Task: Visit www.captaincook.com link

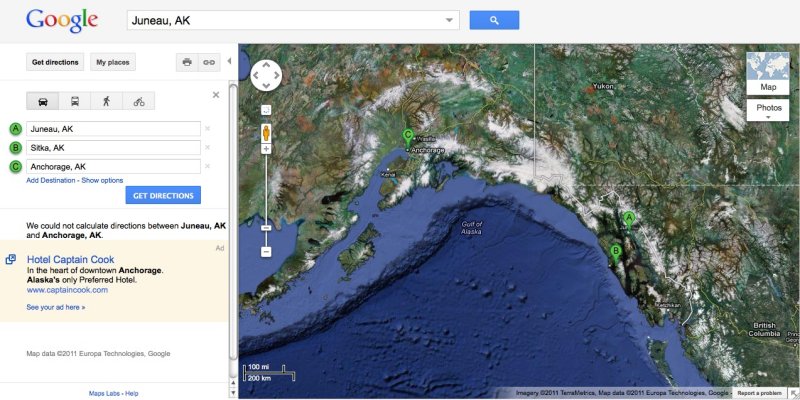Action: (x=67, y=290)
